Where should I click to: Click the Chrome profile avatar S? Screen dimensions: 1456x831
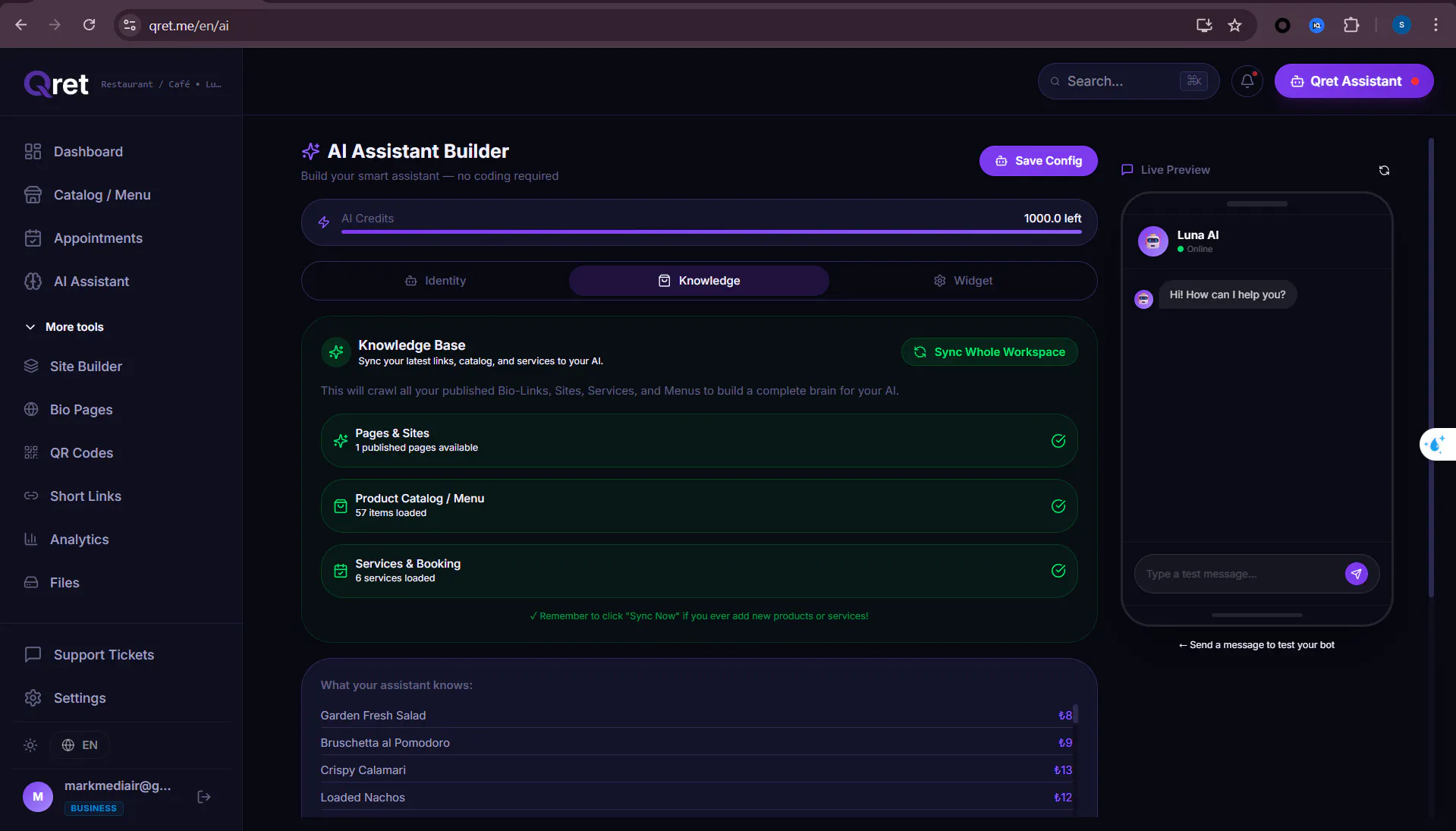coord(1401,25)
